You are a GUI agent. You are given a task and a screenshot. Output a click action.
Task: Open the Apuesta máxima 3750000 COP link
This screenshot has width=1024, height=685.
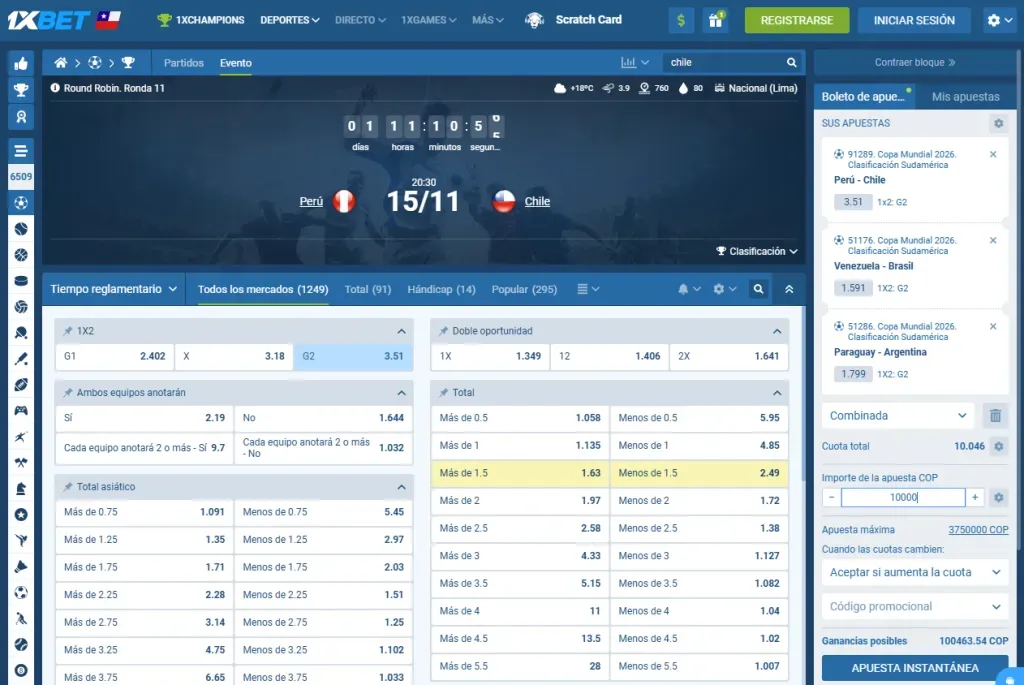[978, 529]
